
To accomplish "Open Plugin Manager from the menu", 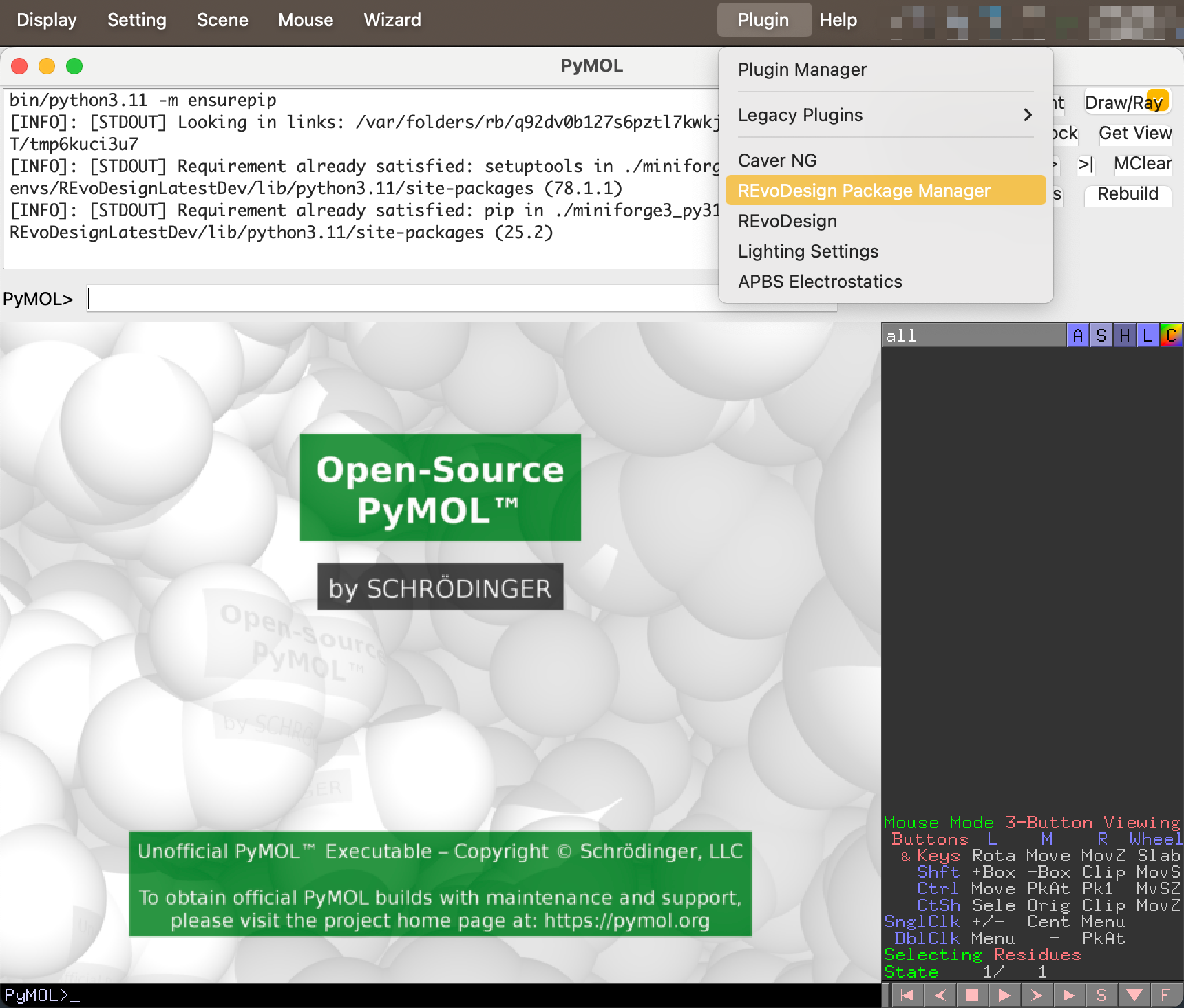I will click(885, 70).
